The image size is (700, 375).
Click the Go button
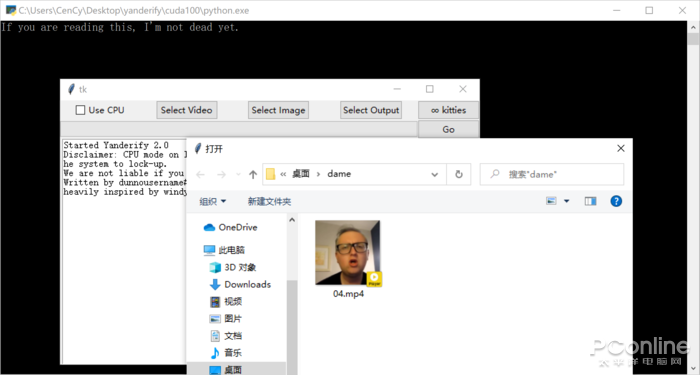(x=448, y=129)
